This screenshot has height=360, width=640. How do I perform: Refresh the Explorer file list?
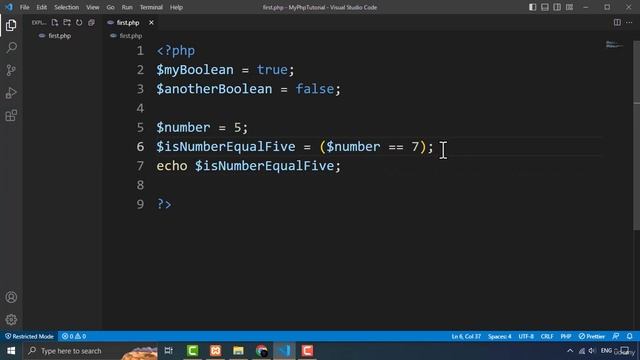pyautogui.click(x=79, y=22)
